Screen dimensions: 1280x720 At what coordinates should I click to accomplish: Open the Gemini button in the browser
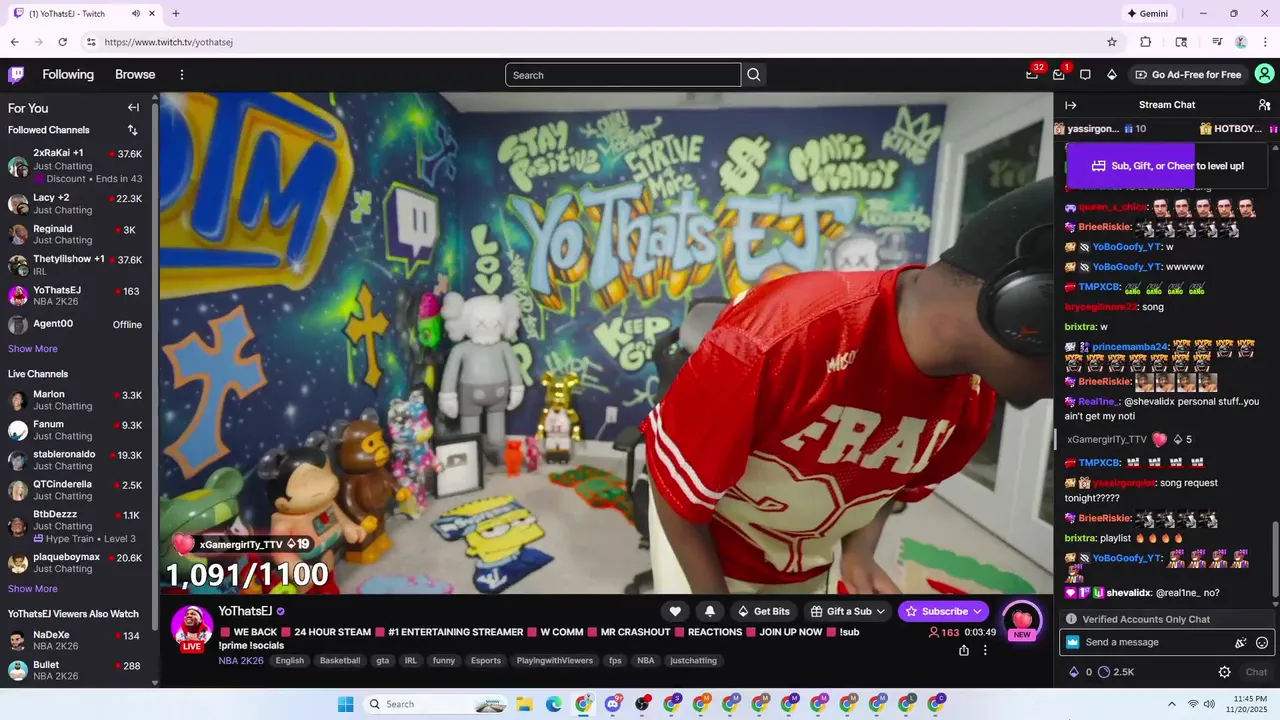click(1148, 14)
